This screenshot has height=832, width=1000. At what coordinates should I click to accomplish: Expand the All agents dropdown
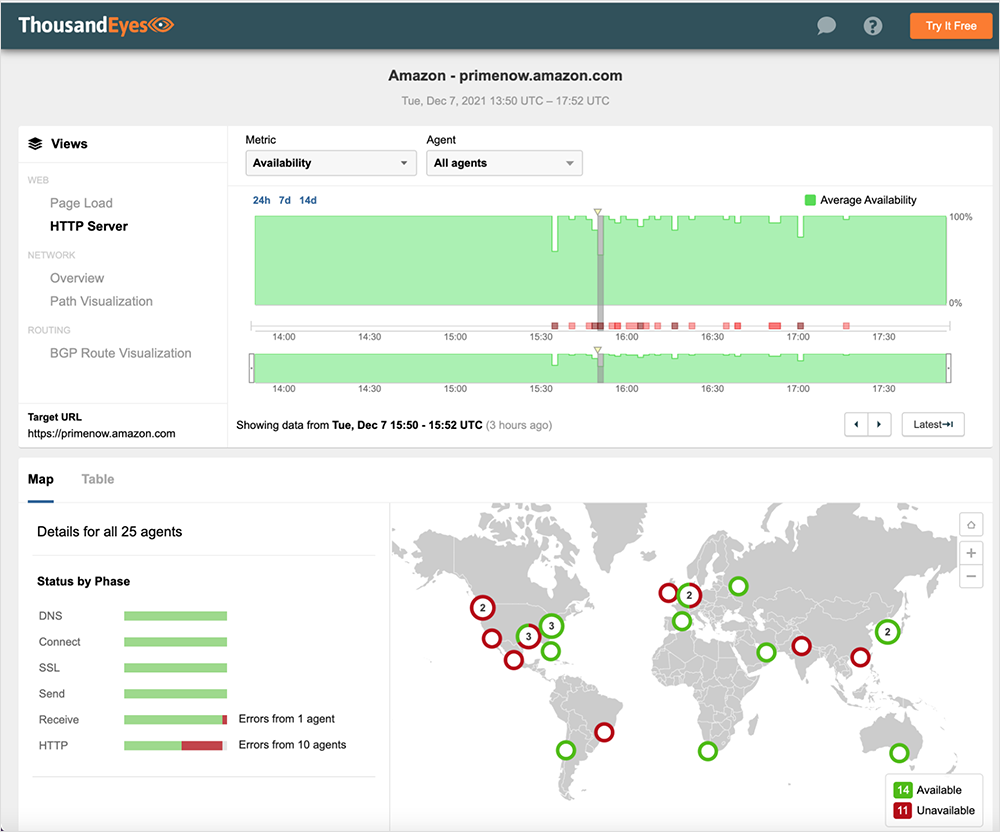tap(504, 163)
